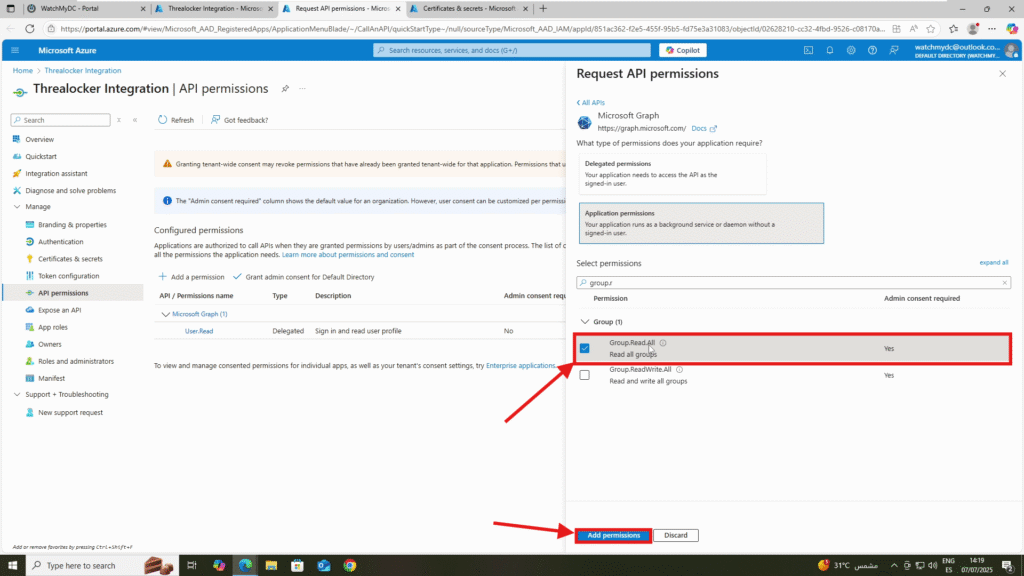Refresh the API permissions list
The image size is (1024, 576).
coord(176,120)
